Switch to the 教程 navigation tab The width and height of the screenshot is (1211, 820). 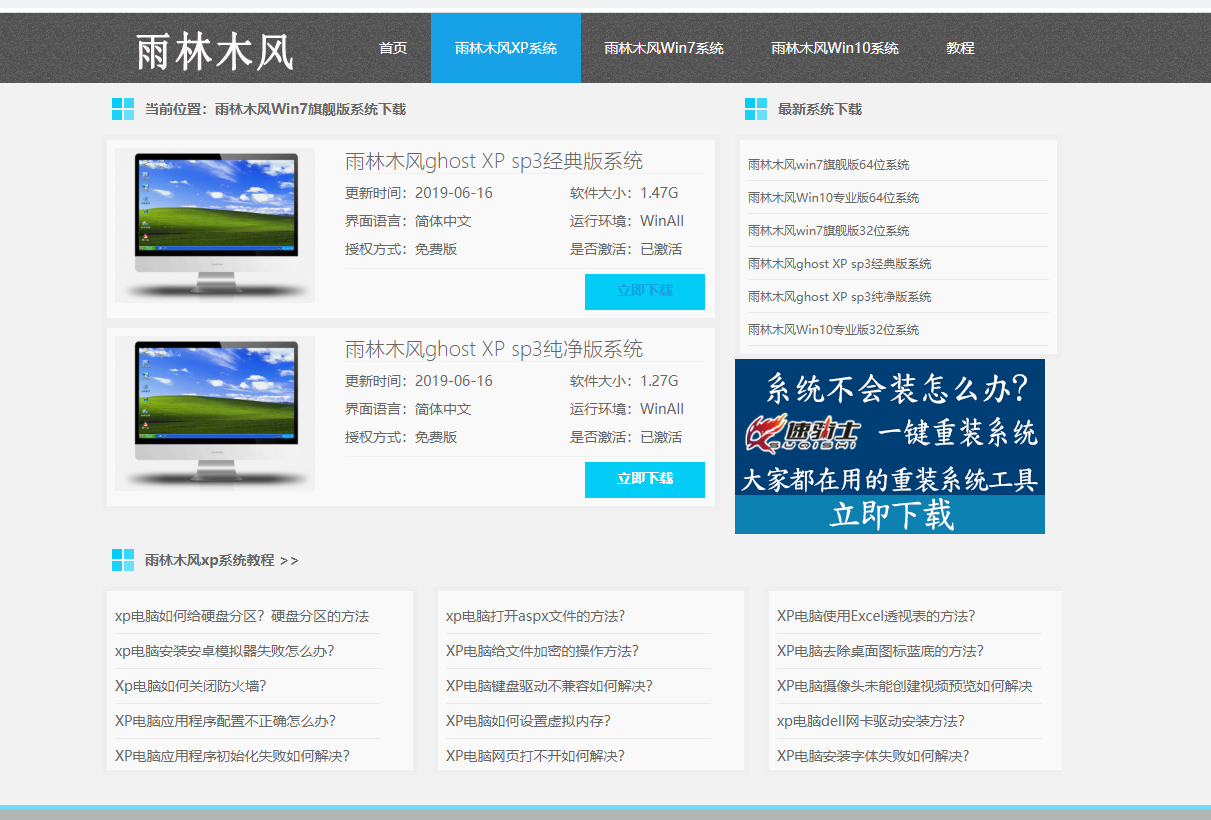click(959, 47)
